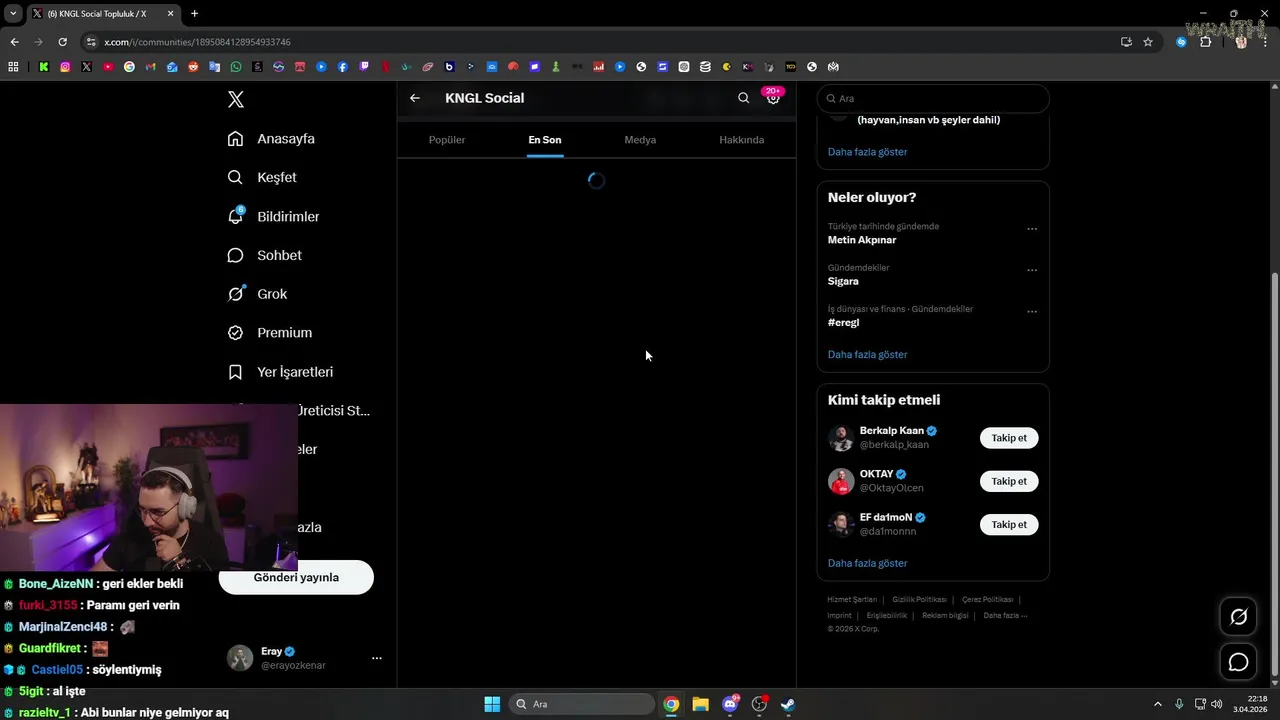Click Daha fazla göster under Kimi takip etmeli

coord(867,563)
